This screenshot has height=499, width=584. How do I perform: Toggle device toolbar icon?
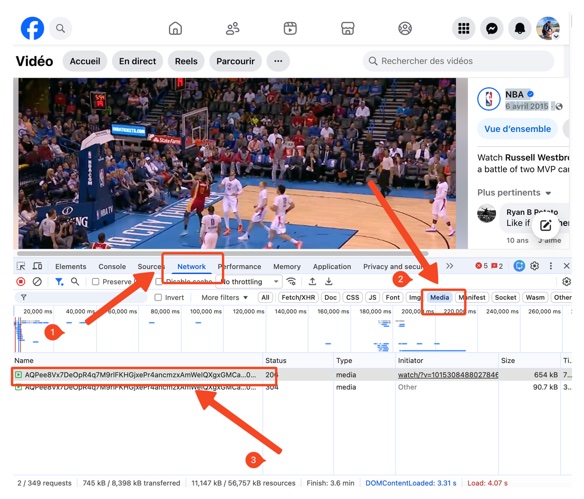(37, 266)
